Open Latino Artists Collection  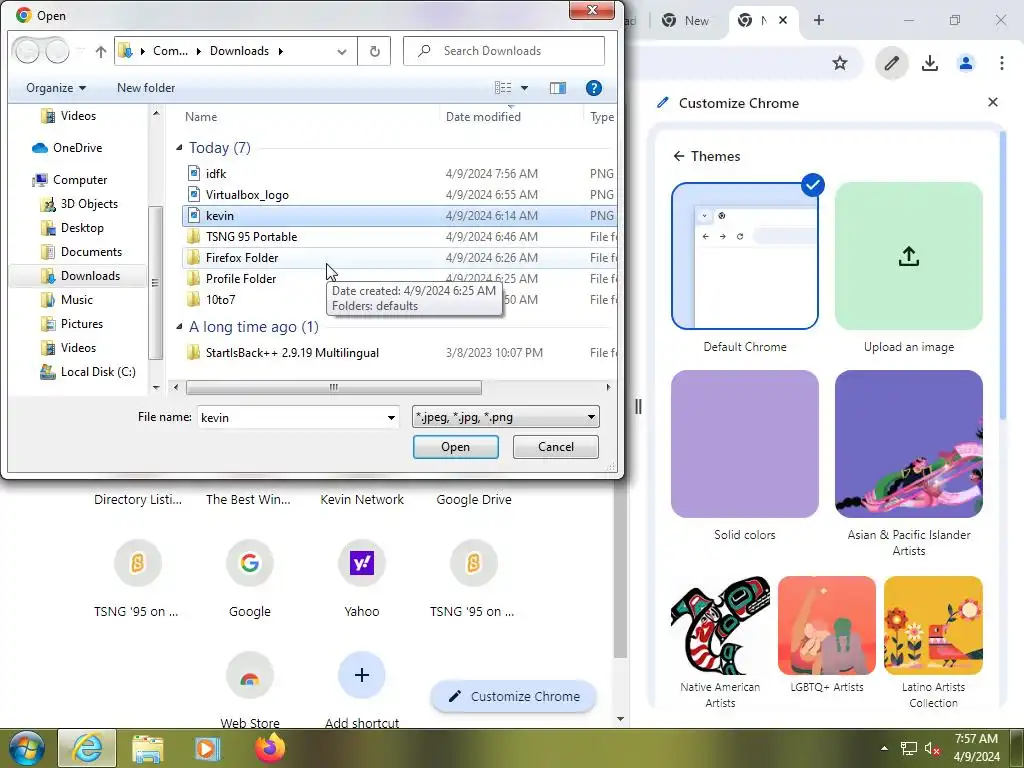coord(933,626)
